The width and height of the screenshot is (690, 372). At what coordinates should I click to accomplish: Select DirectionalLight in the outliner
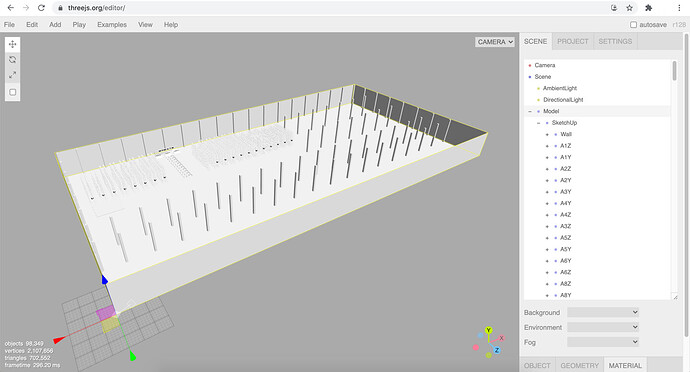click(597, 99)
